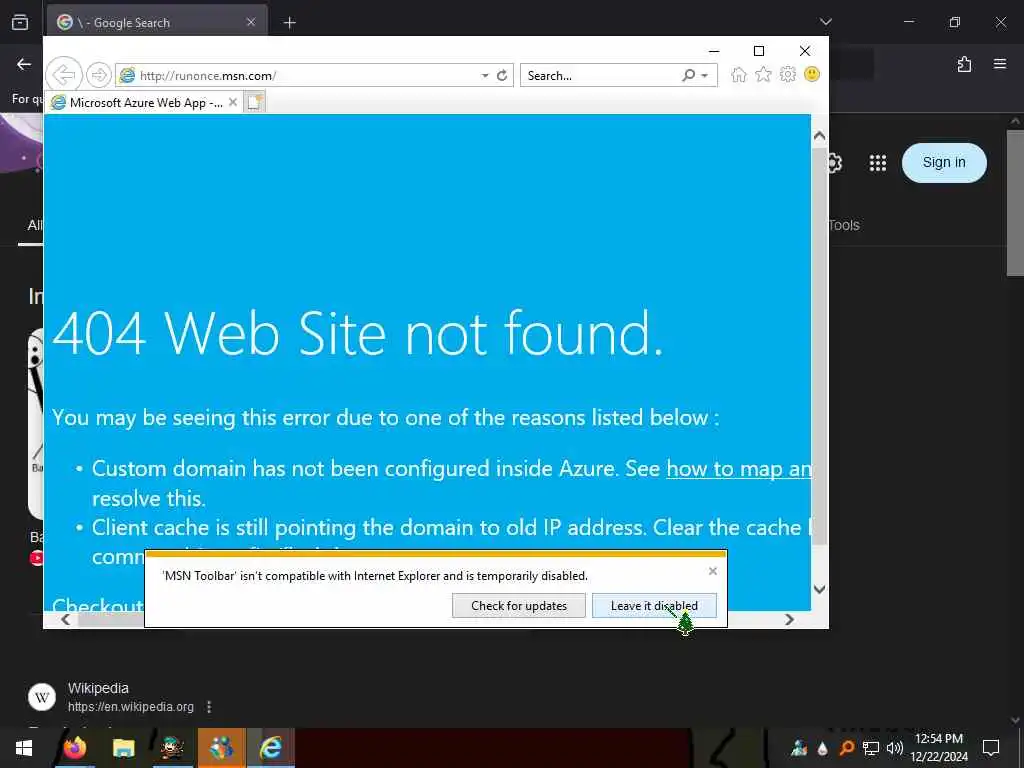Click the water drop tray icon
Viewport: 1024px width, 768px height.
823,748
